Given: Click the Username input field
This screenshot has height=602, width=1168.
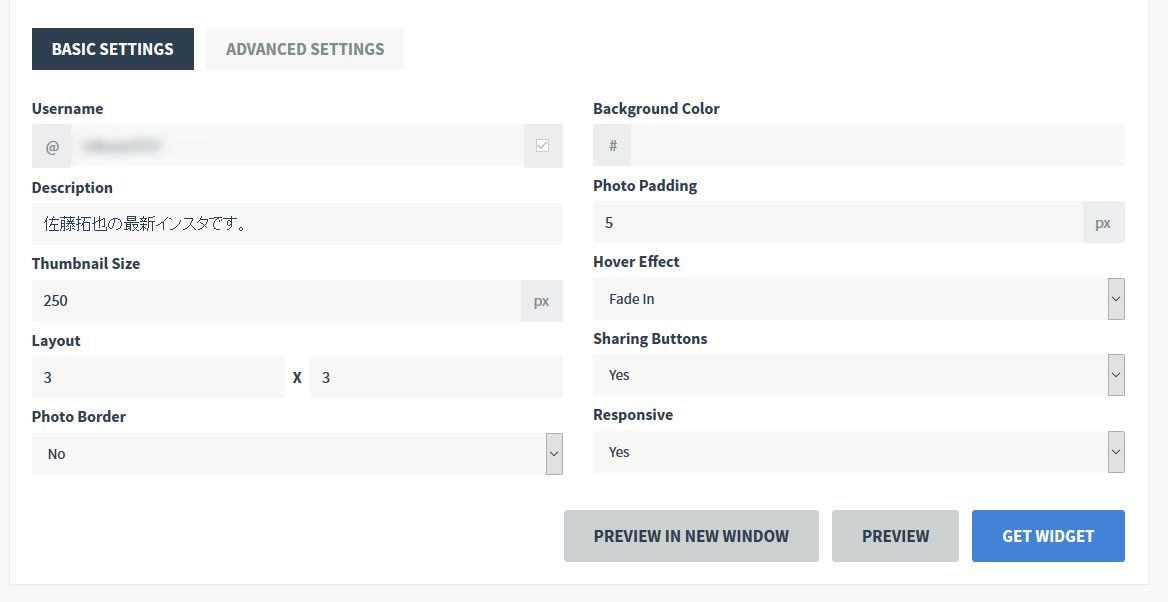Looking at the screenshot, I should click(x=297, y=146).
